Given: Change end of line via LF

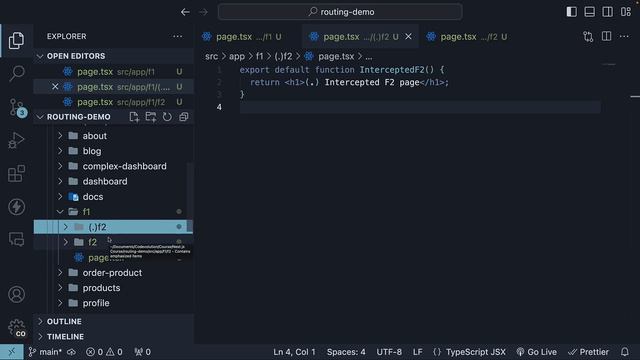Looking at the screenshot, I should pos(418,352).
